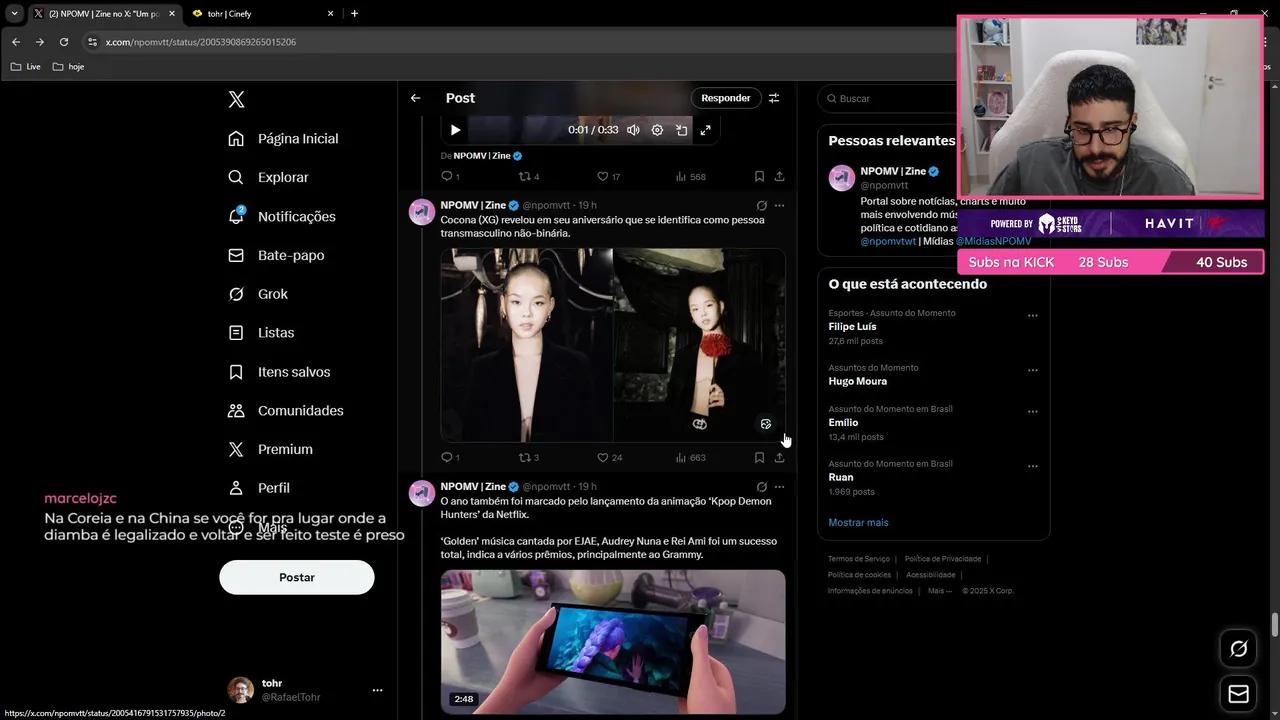
Task: Click the Grok icon on the Kpop Demon Hunters post
Action: (x=761, y=486)
